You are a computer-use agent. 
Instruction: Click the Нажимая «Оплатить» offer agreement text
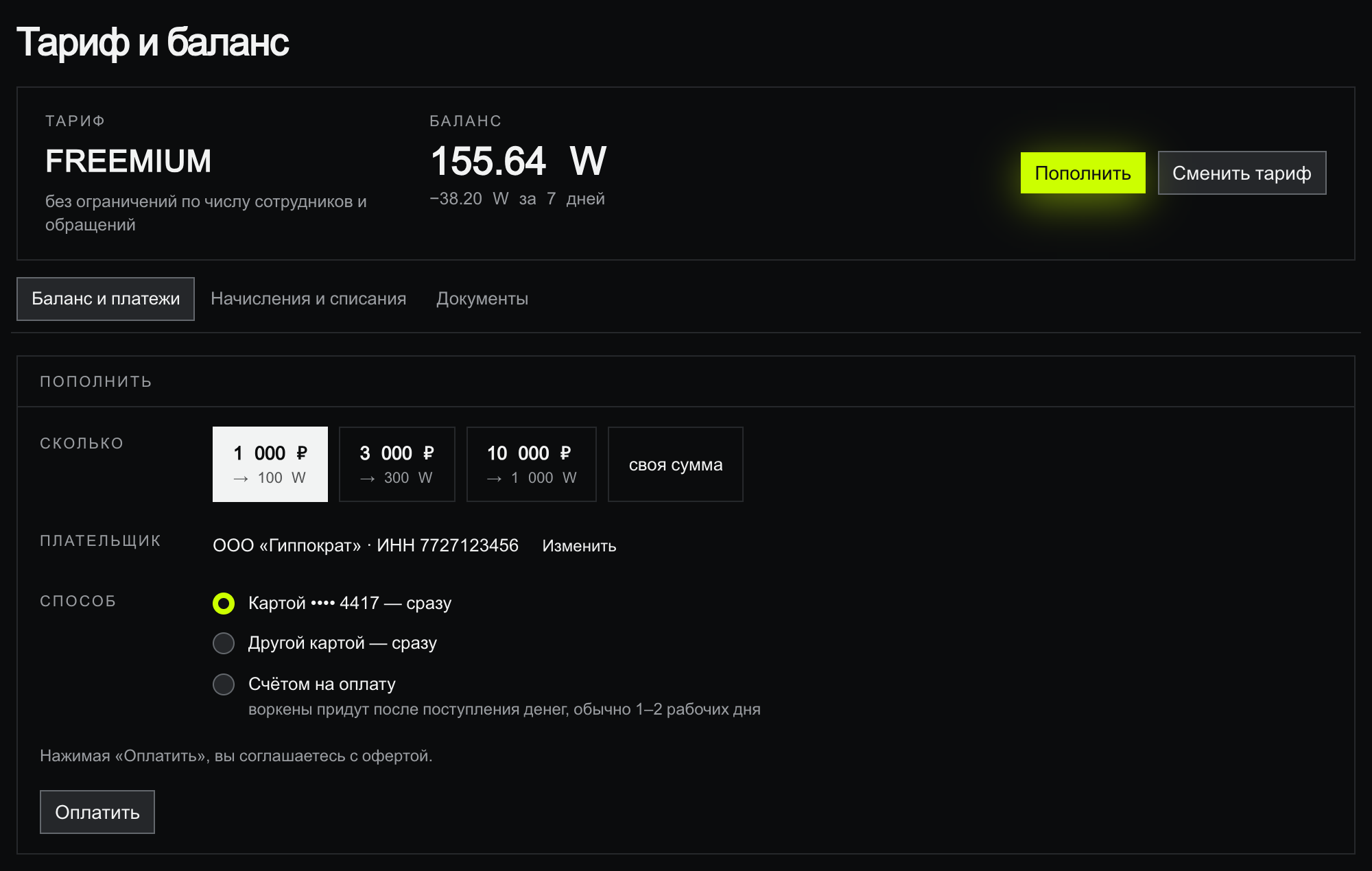pyautogui.click(x=236, y=756)
